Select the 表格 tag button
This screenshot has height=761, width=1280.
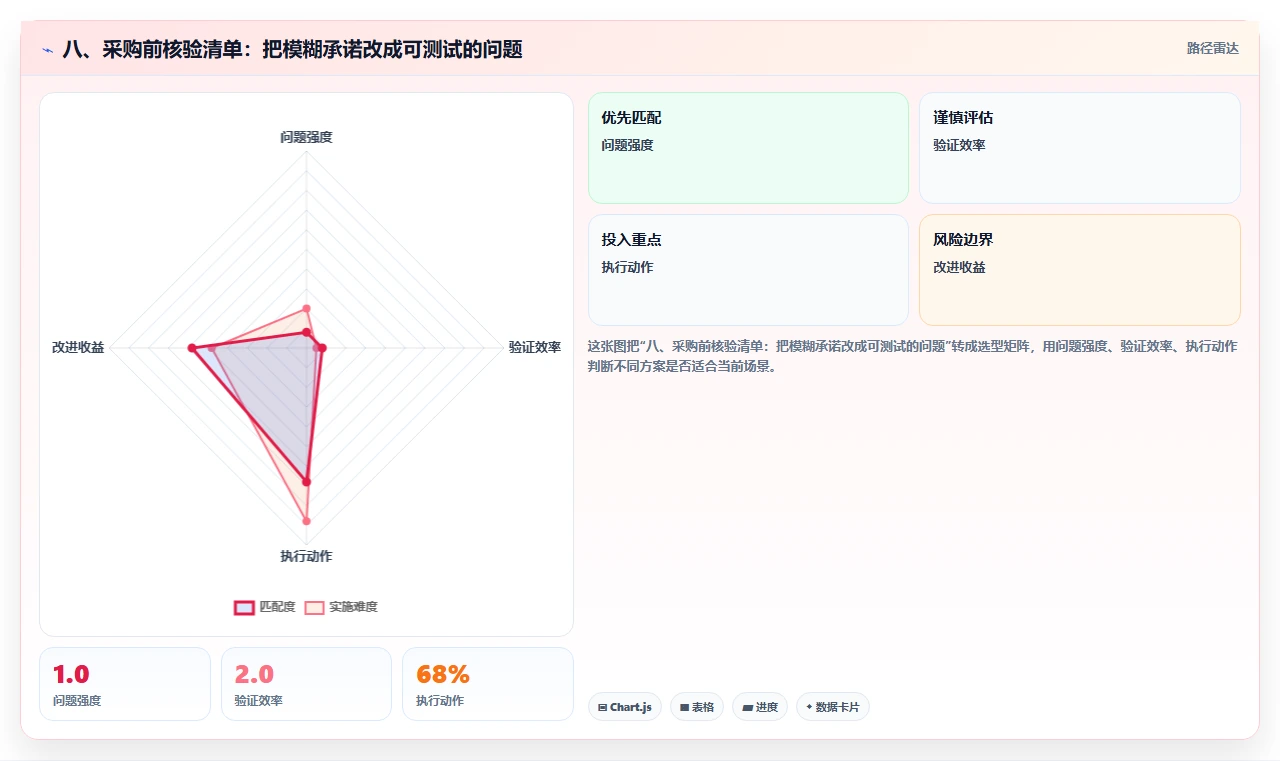pos(696,707)
